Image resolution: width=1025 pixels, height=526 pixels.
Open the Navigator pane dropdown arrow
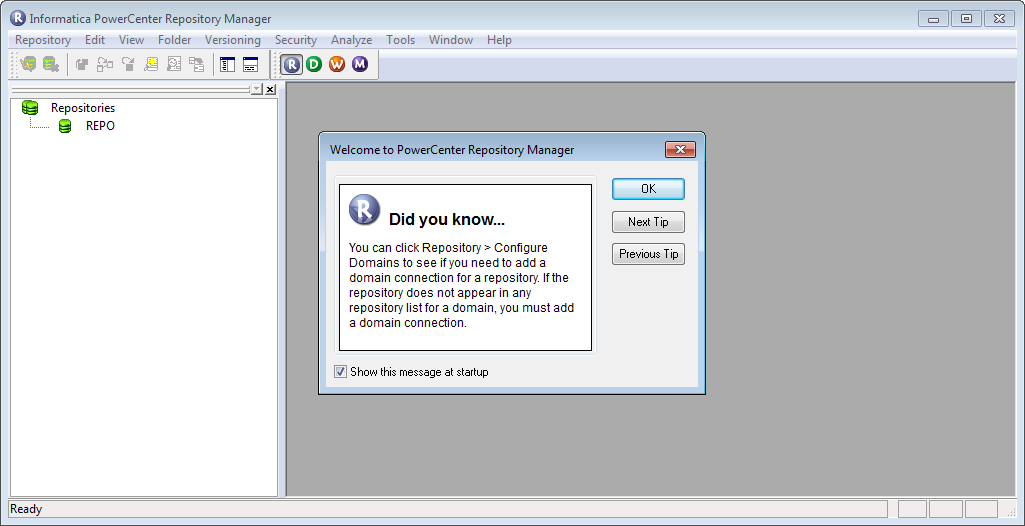click(x=257, y=90)
